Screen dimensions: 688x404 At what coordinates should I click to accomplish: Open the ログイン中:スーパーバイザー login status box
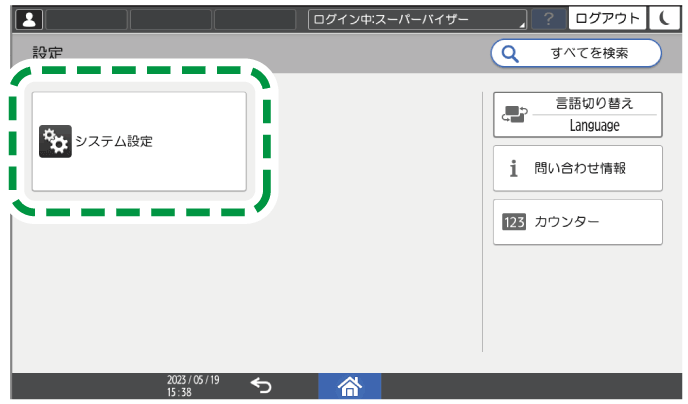coord(417,20)
